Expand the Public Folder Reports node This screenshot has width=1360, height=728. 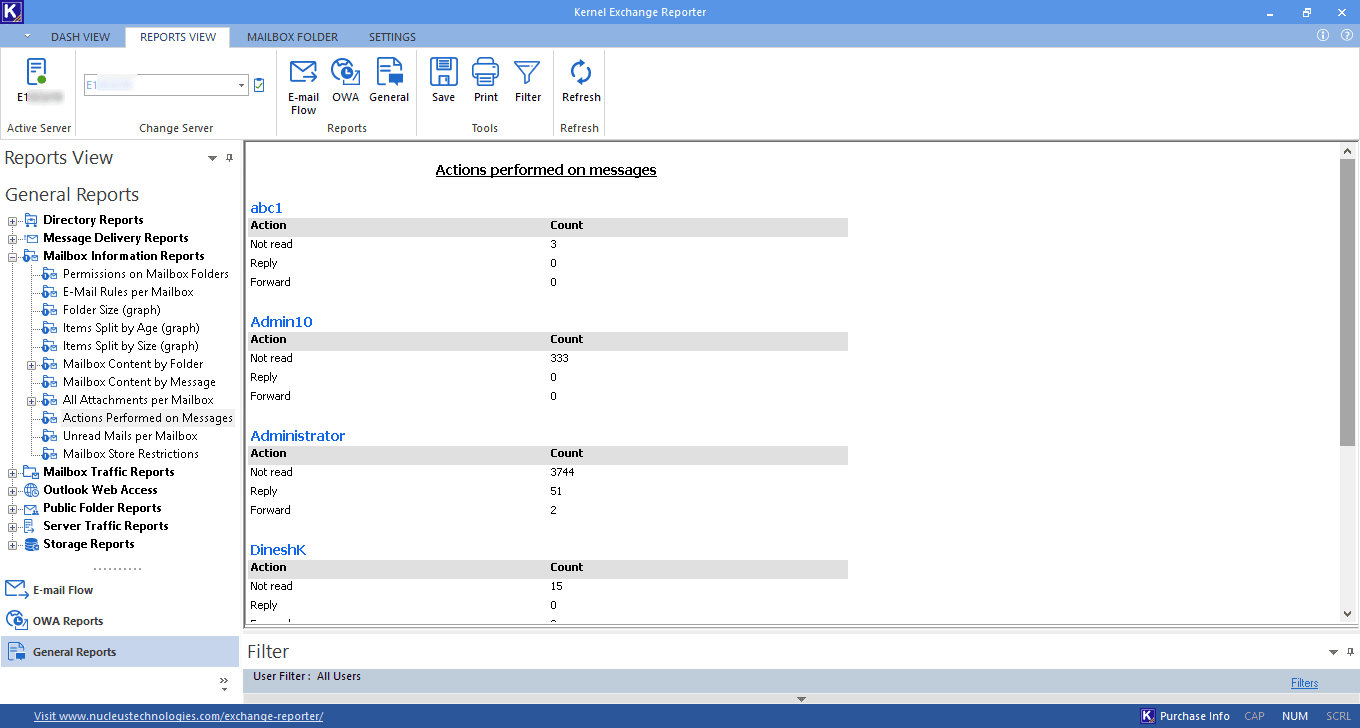pyautogui.click(x=12, y=508)
